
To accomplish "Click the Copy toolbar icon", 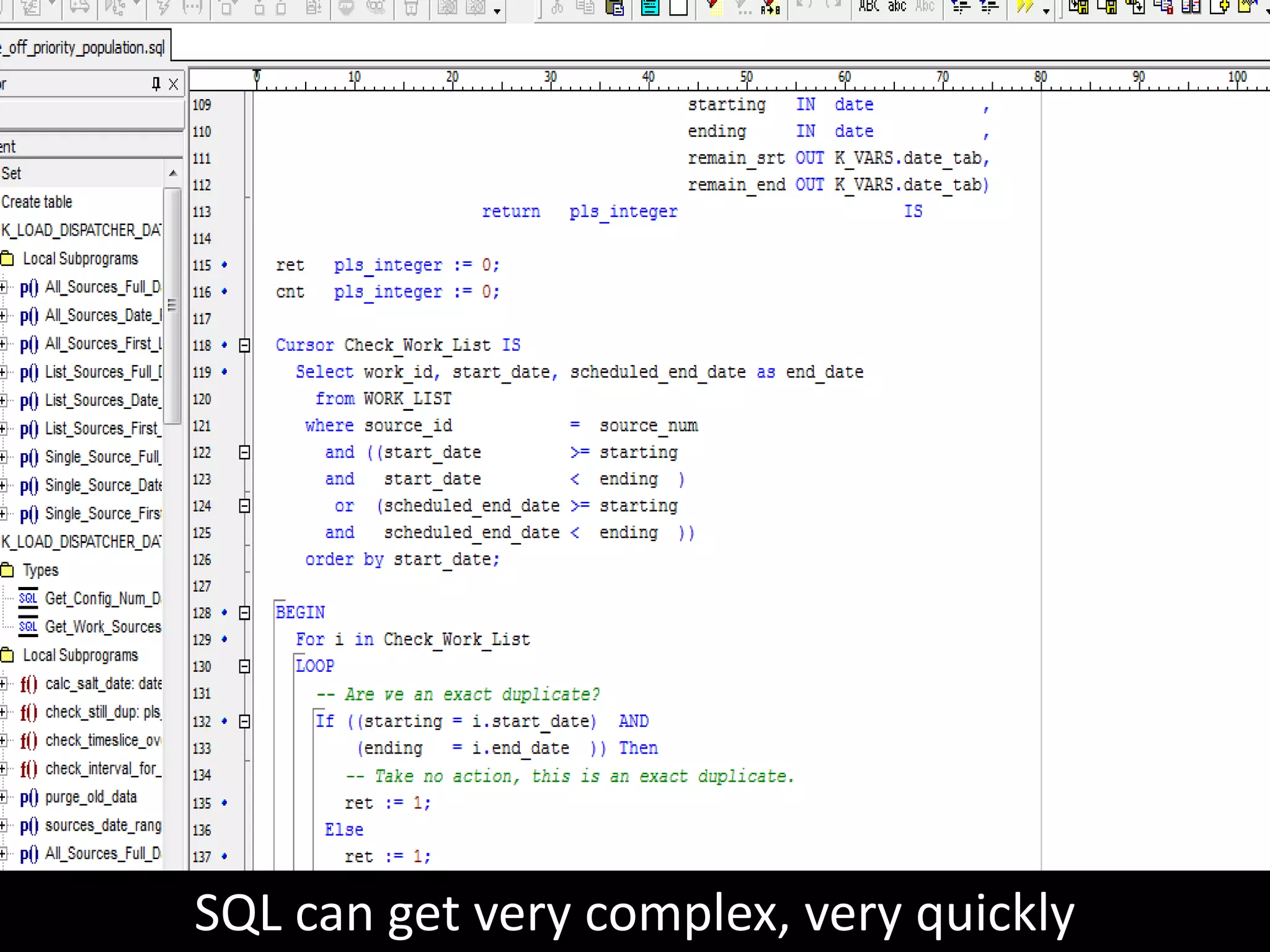I will point(585,7).
